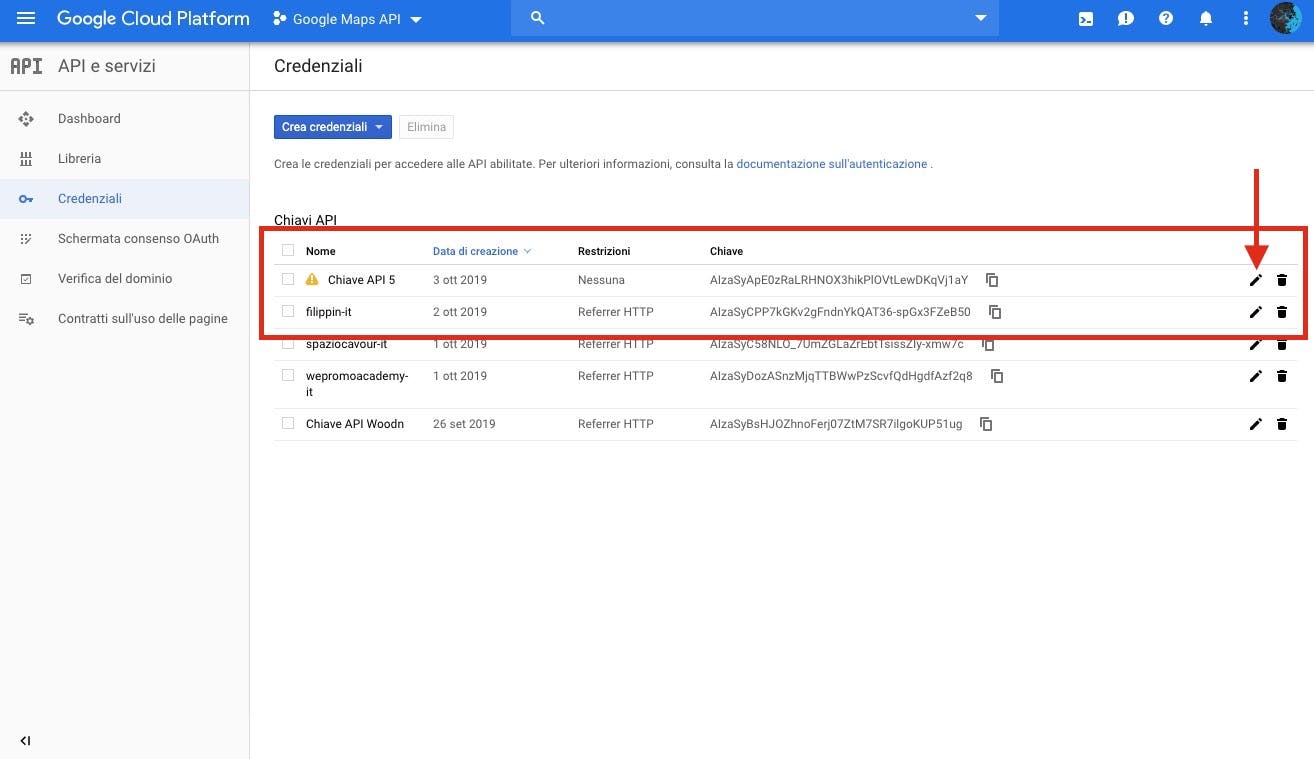1314x759 pixels.
Task: Open the Google account avatar
Action: pos(1286,18)
